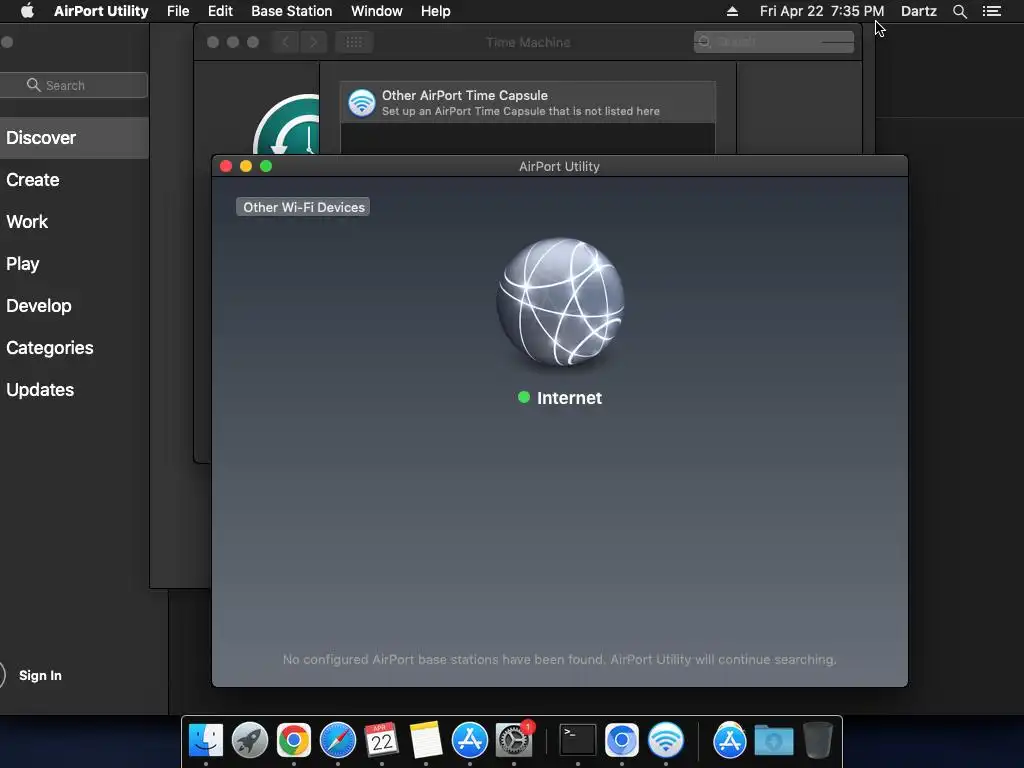Open the Downloads folder in the Dock
1024x768 pixels.
774,740
